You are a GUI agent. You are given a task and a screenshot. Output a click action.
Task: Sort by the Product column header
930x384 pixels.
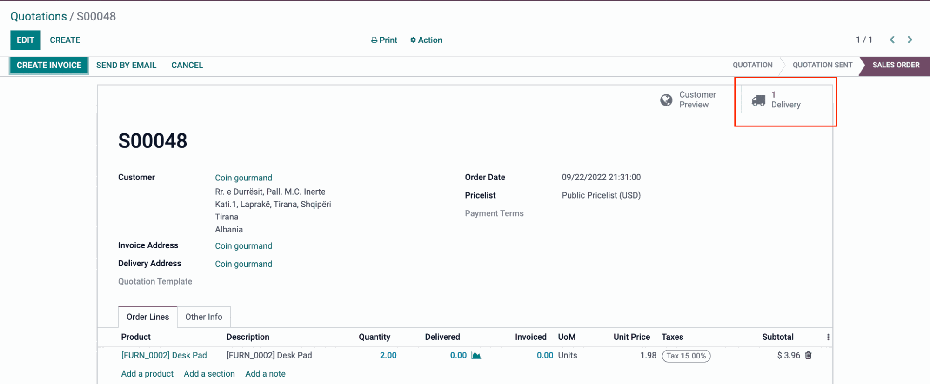coord(136,337)
